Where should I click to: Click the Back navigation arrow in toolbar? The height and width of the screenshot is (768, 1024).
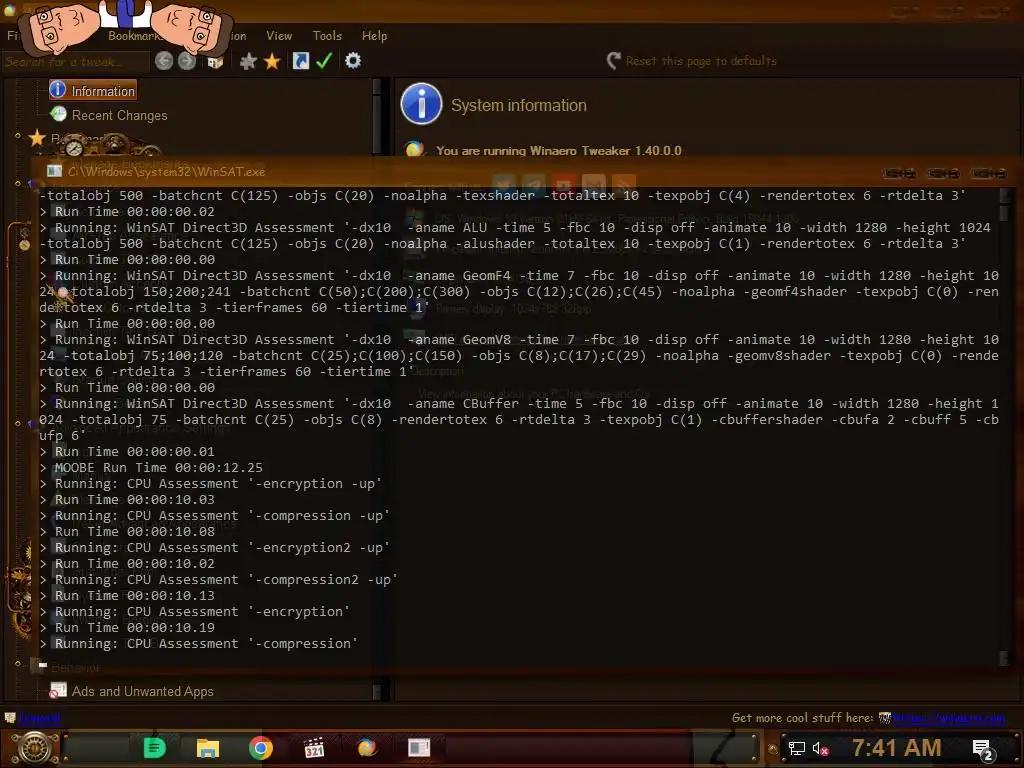[x=164, y=61]
